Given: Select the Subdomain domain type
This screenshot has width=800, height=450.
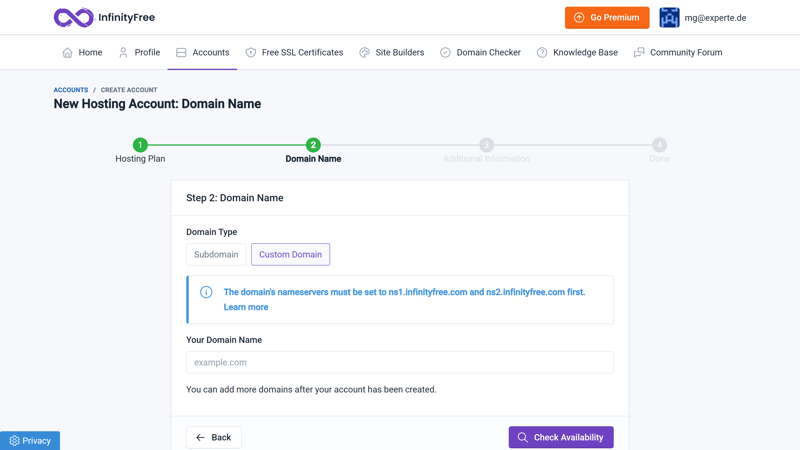Looking at the screenshot, I should (x=216, y=255).
